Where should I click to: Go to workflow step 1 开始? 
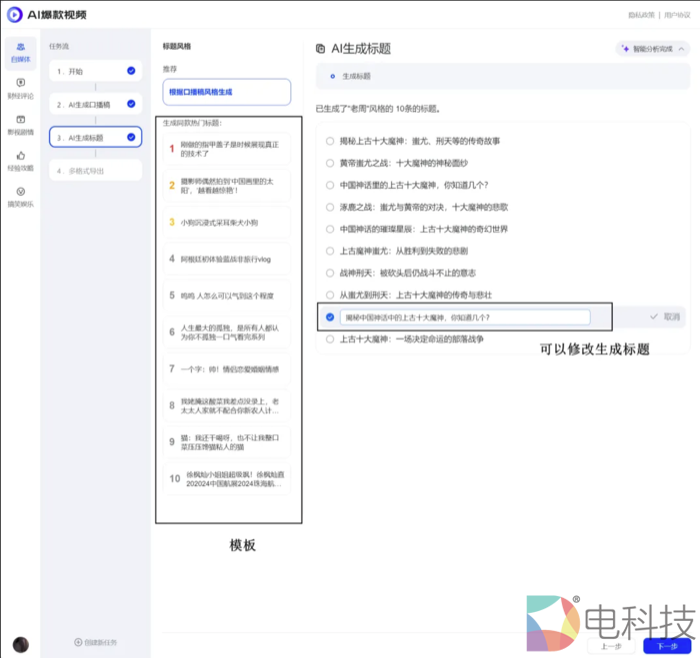tap(95, 71)
